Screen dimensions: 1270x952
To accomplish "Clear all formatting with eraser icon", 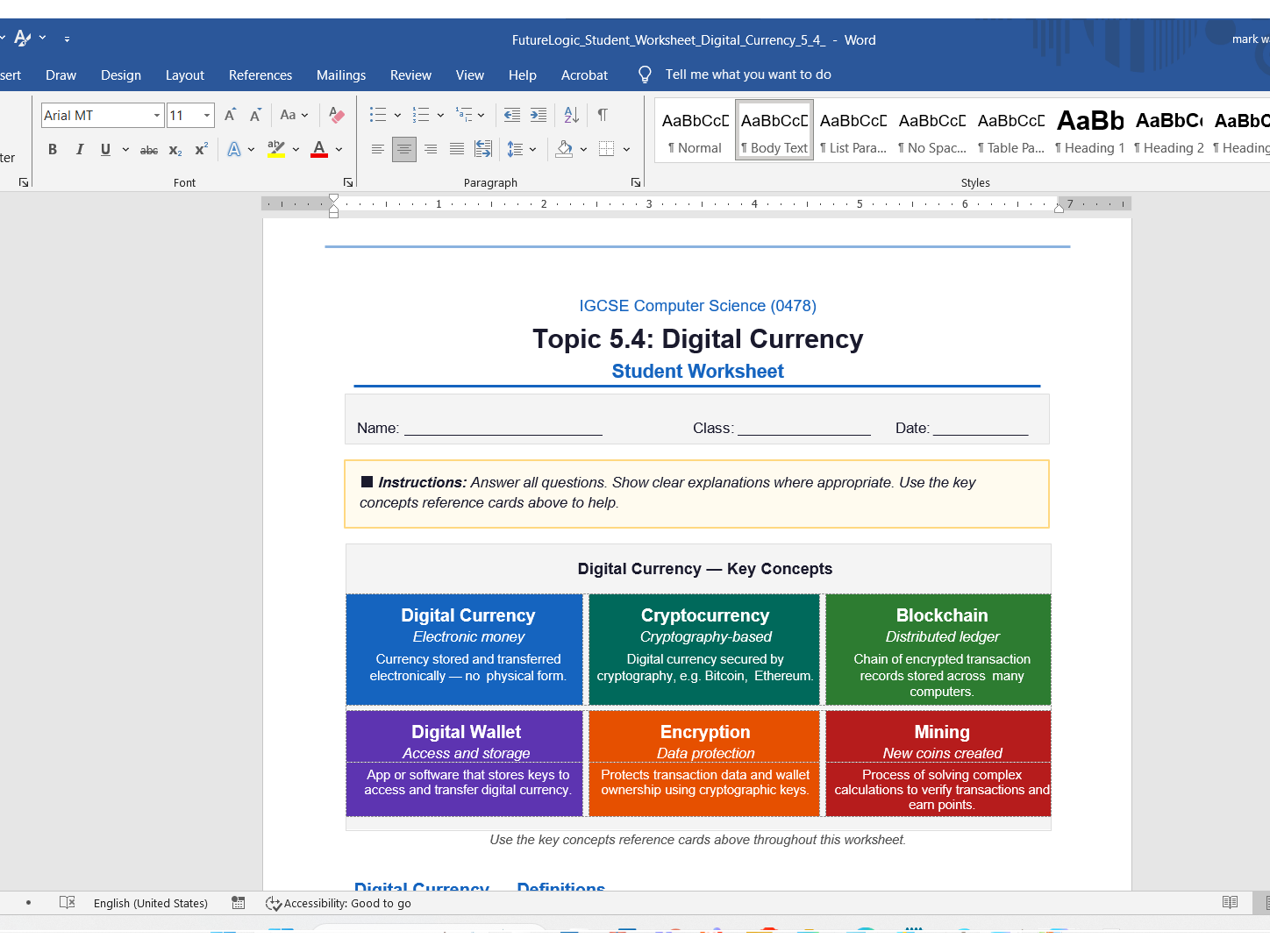I will 337,115.
